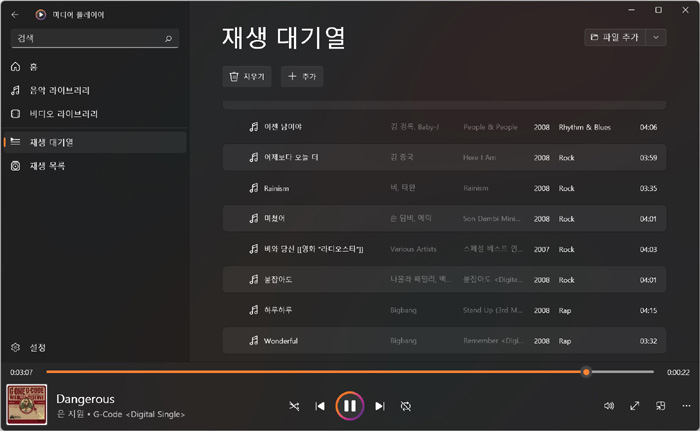Click music note icon for Rainism
700x431 pixels.
point(254,188)
